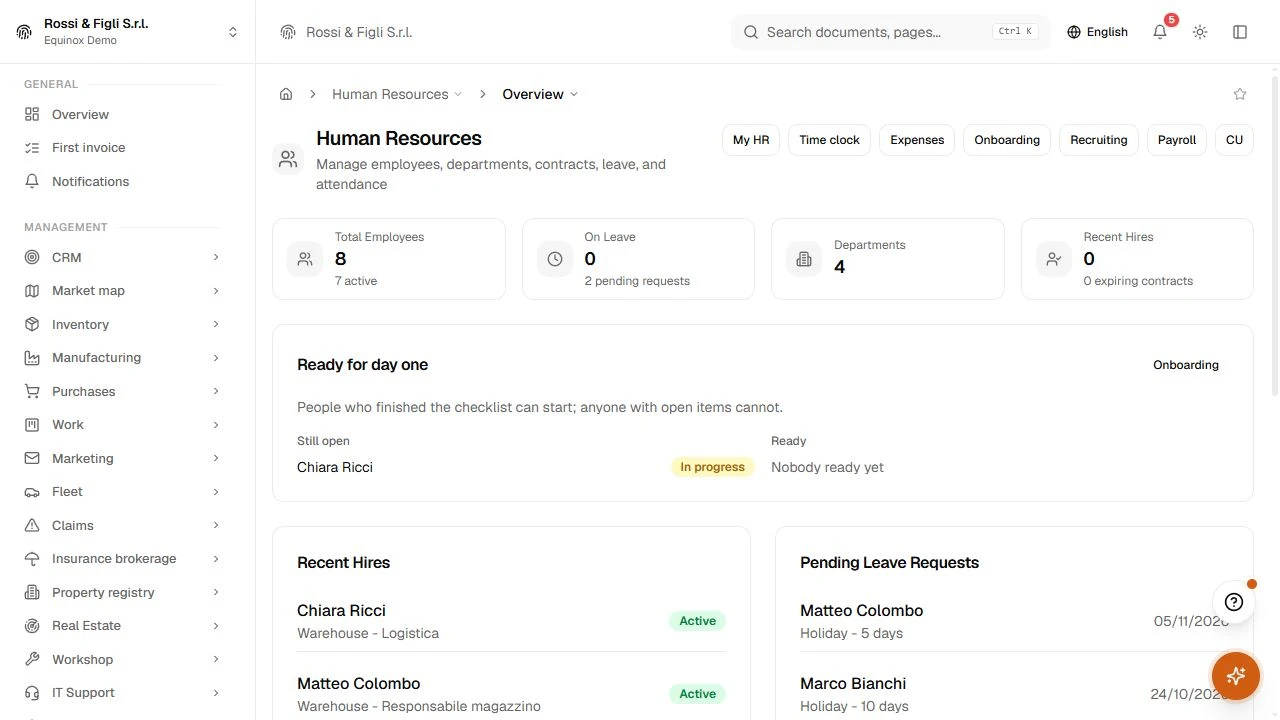Viewport: 1280px width, 720px height.
Task: Toggle the light/dark theme sun icon
Action: [1200, 32]
